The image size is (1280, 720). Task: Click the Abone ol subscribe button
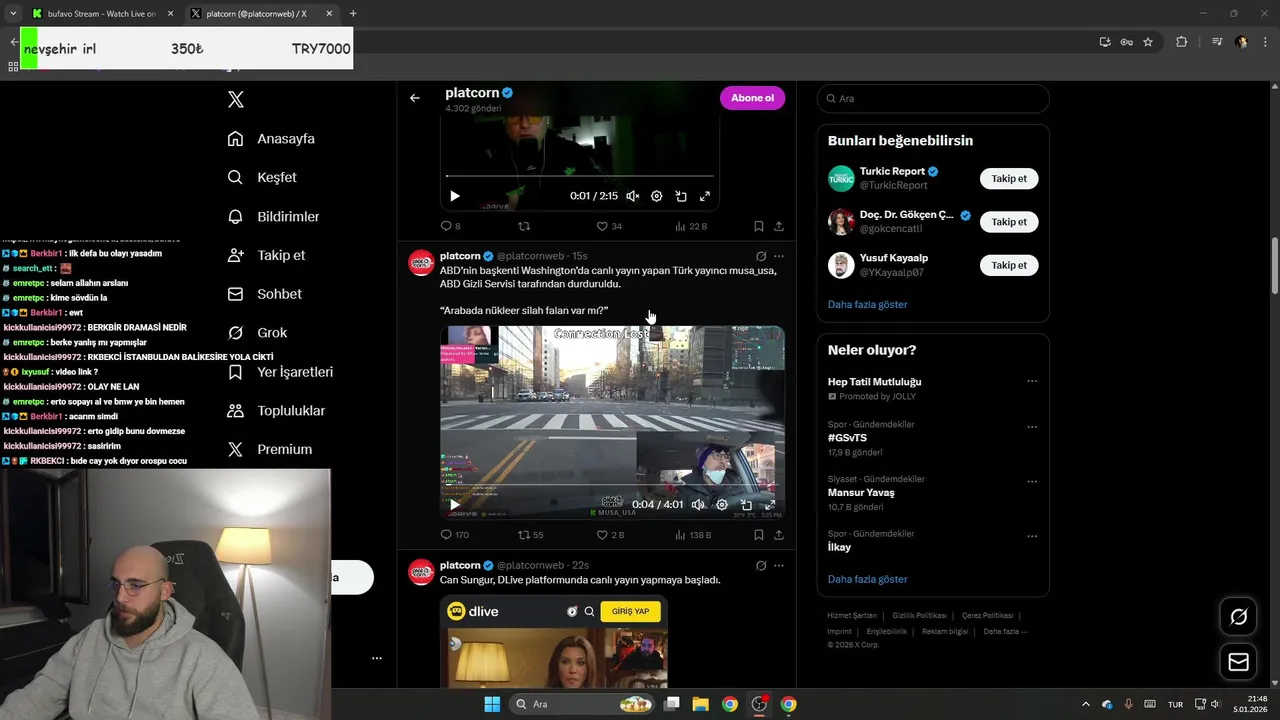752,98
